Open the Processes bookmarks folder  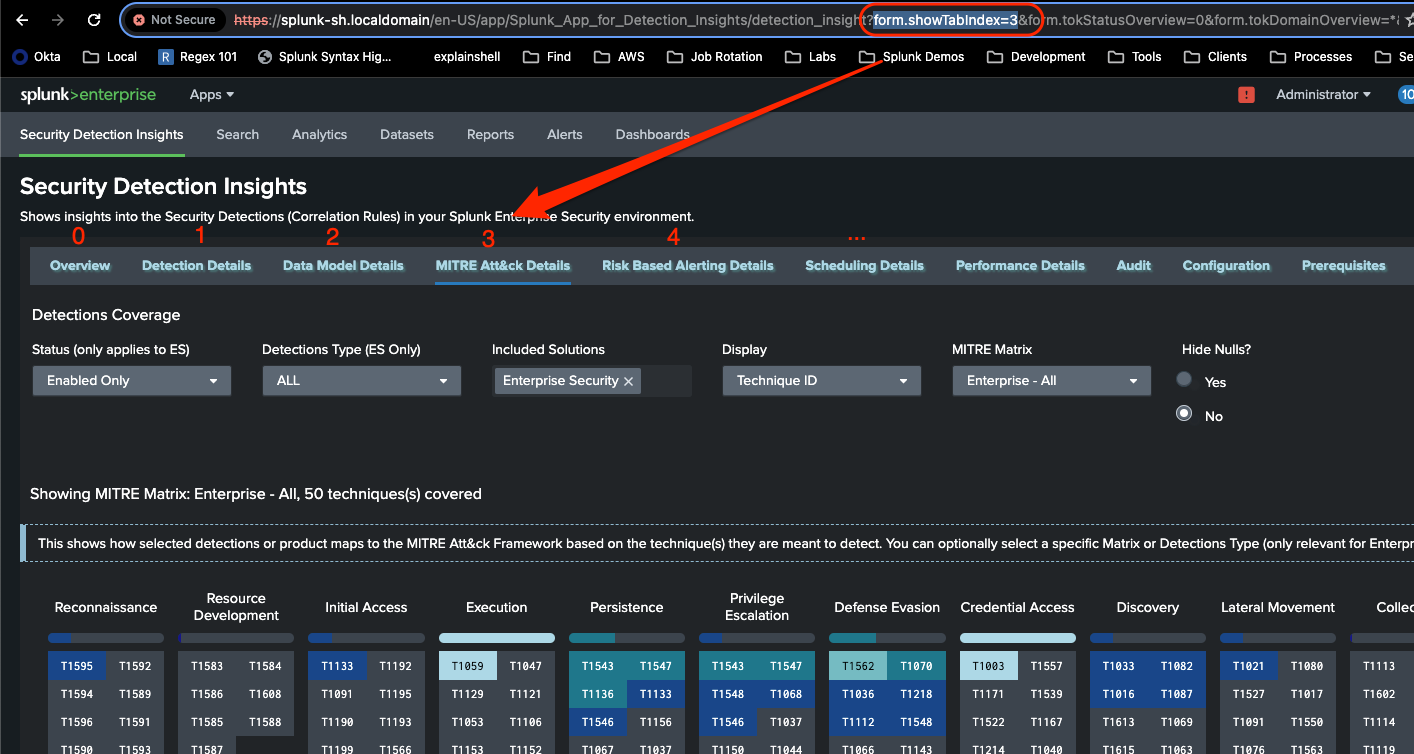point(1310,57)
